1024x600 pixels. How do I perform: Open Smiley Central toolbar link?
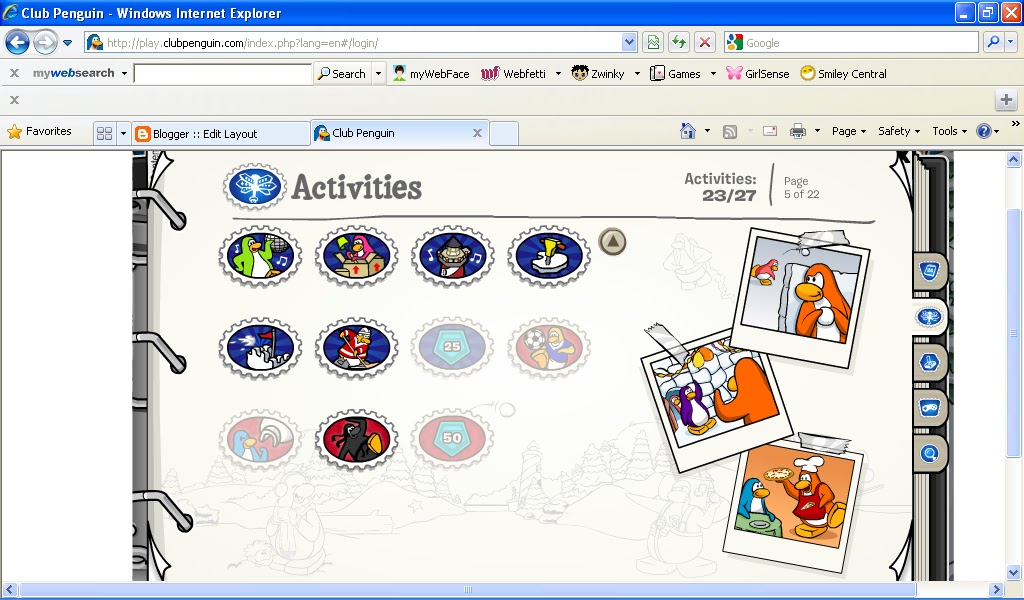pyautogui.click(x=843, y=74)
